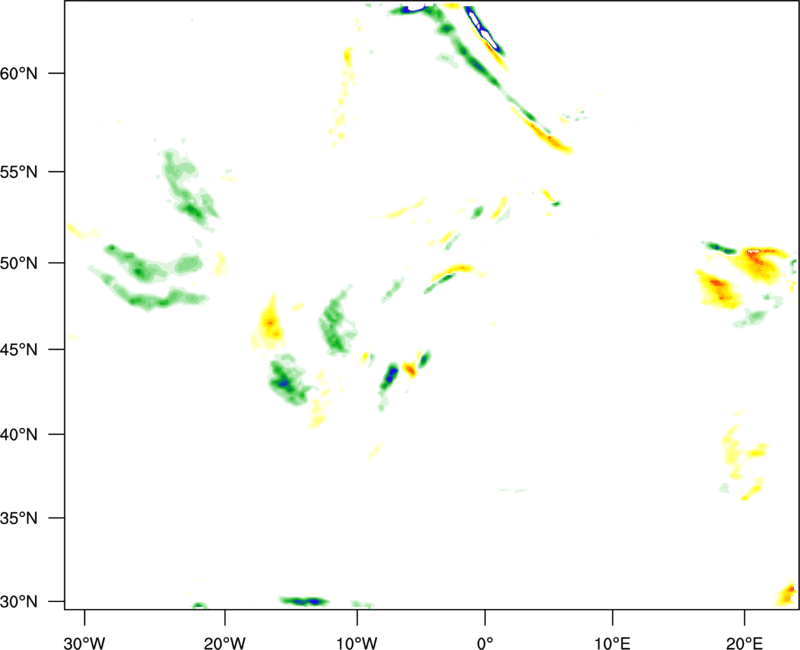Click the 20°W longitude label
This screenshot has width=800, height=650.
tap(225, 643)
